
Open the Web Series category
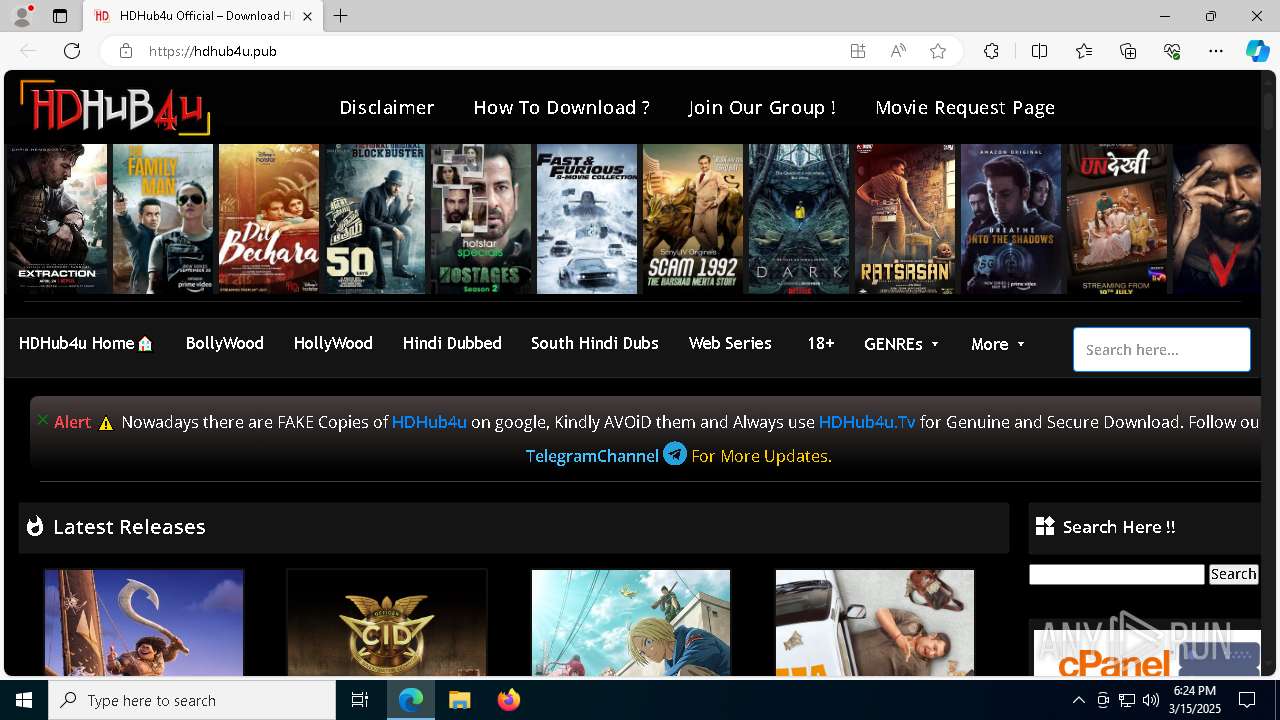pos(730,343)
